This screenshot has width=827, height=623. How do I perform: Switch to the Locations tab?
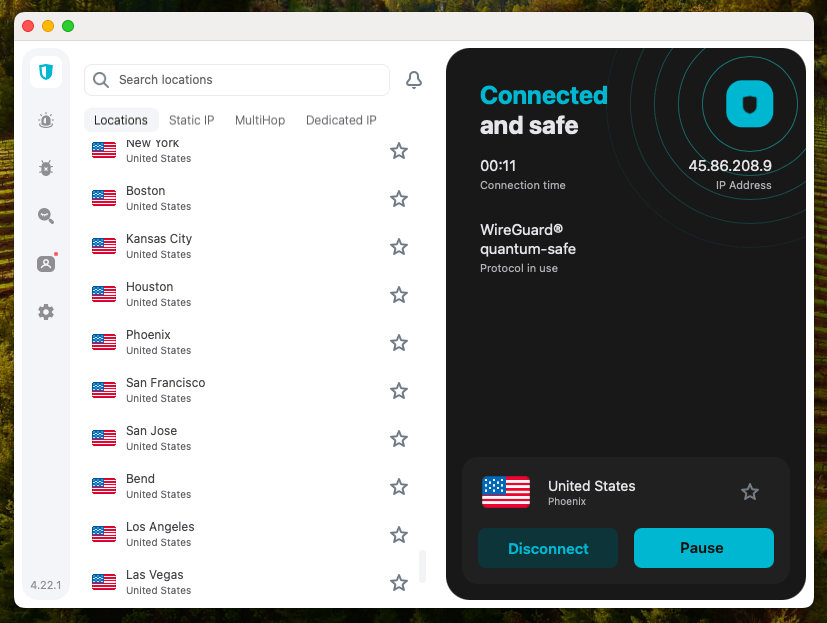pos(121,120)
